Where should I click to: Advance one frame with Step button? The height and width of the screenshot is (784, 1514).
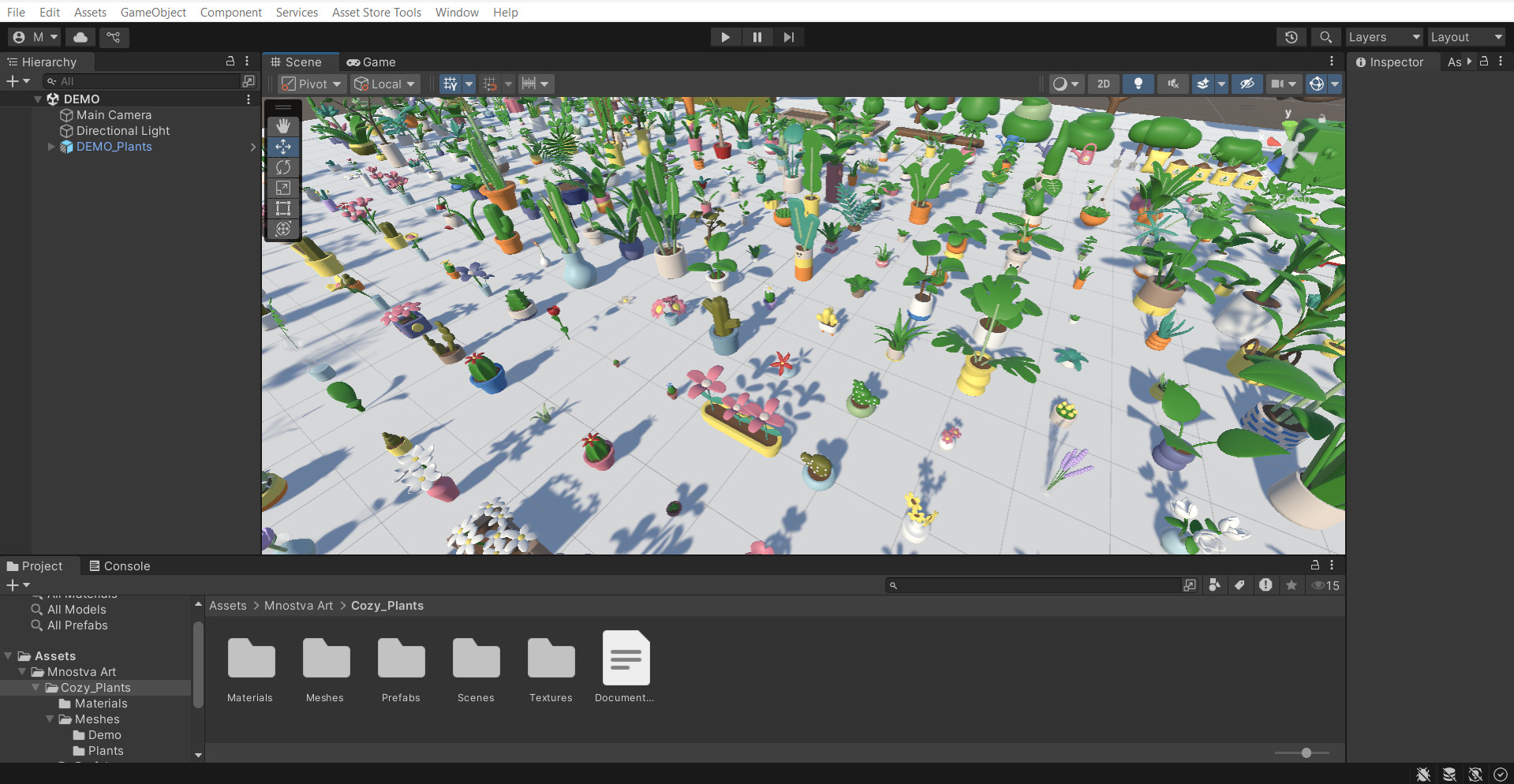tap(789, 37)
